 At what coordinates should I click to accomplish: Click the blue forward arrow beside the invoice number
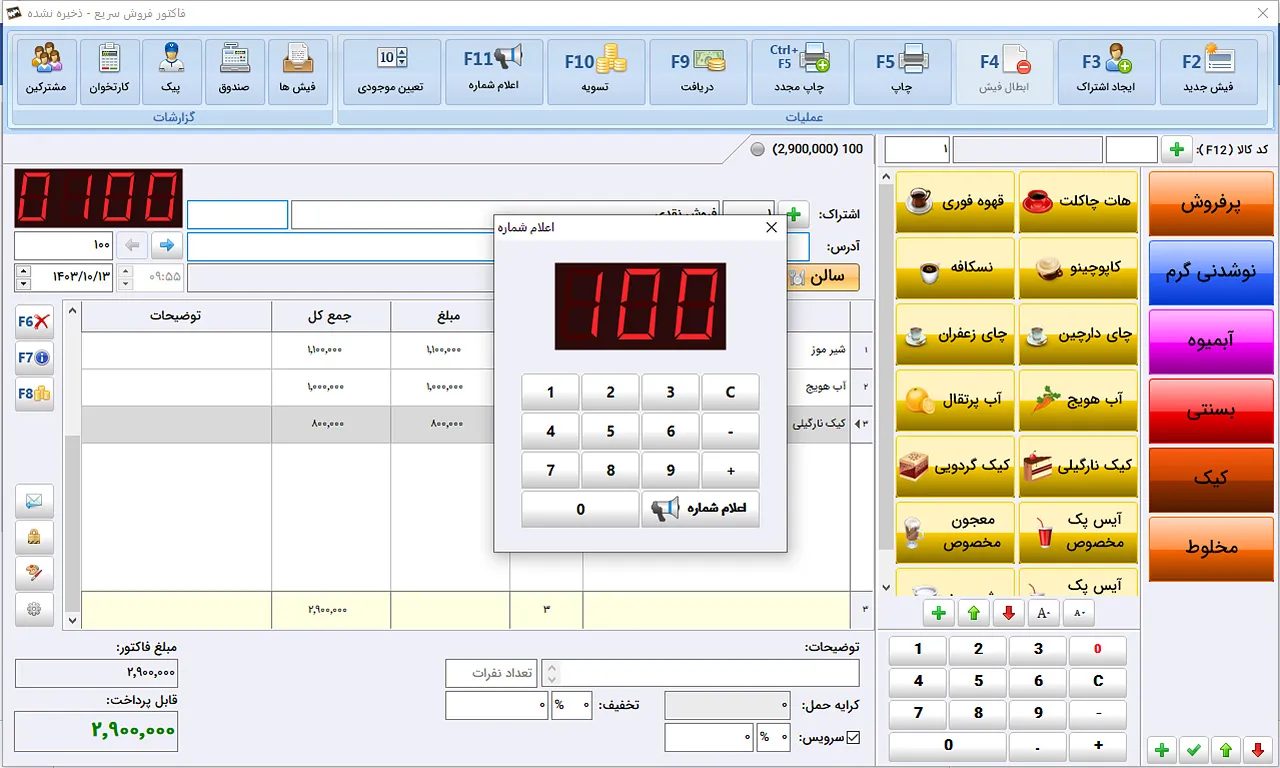click(x=167, y=245)
